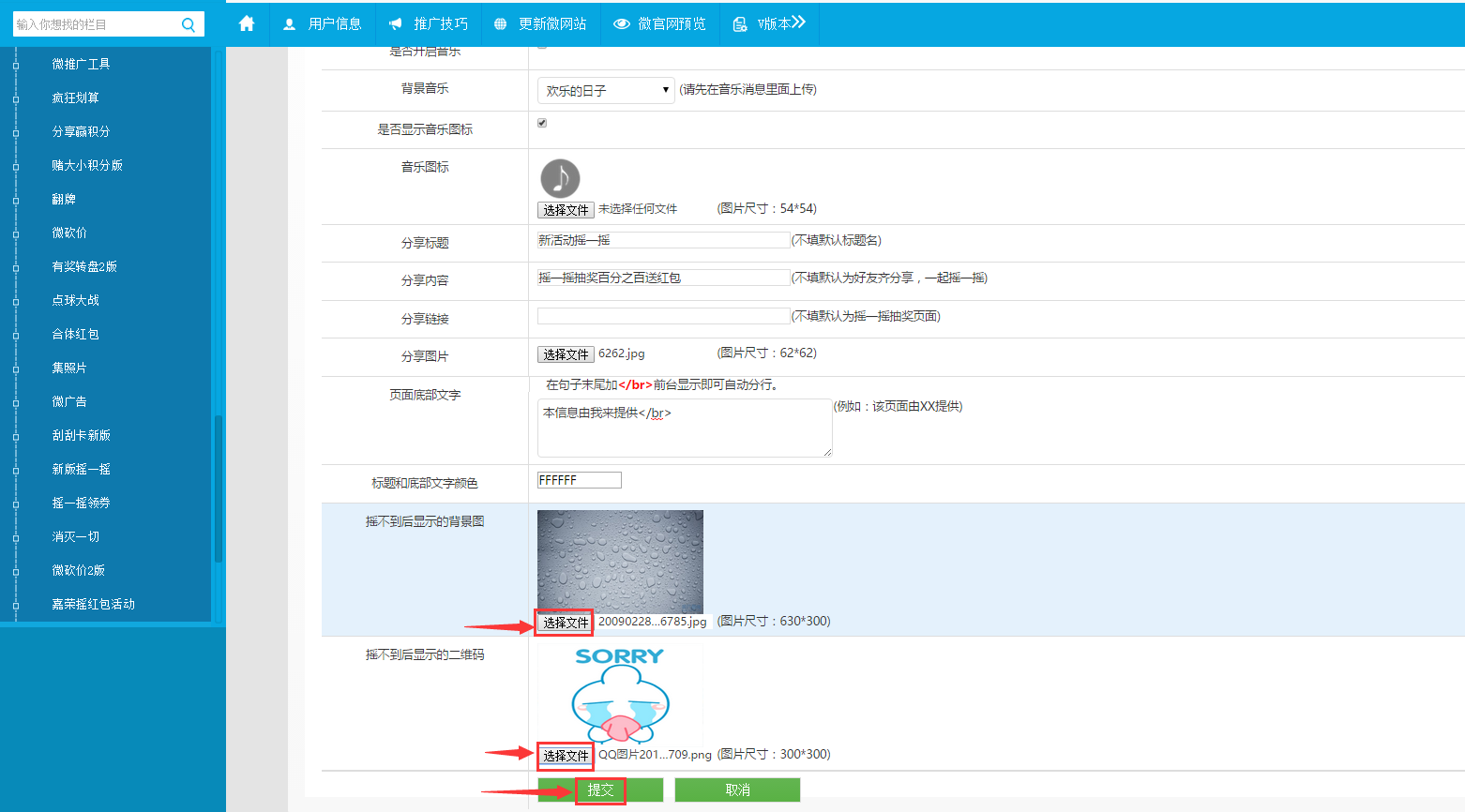Select 新版摇一摇 in sidebar
This screenshot has height=812, width=1465.
82,469
